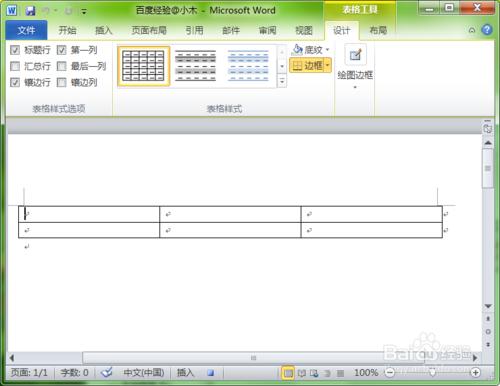Enable the Last Column (最后一列) checkbox
This screenshot has height=386, width=500.
click(x=61, y=66)
